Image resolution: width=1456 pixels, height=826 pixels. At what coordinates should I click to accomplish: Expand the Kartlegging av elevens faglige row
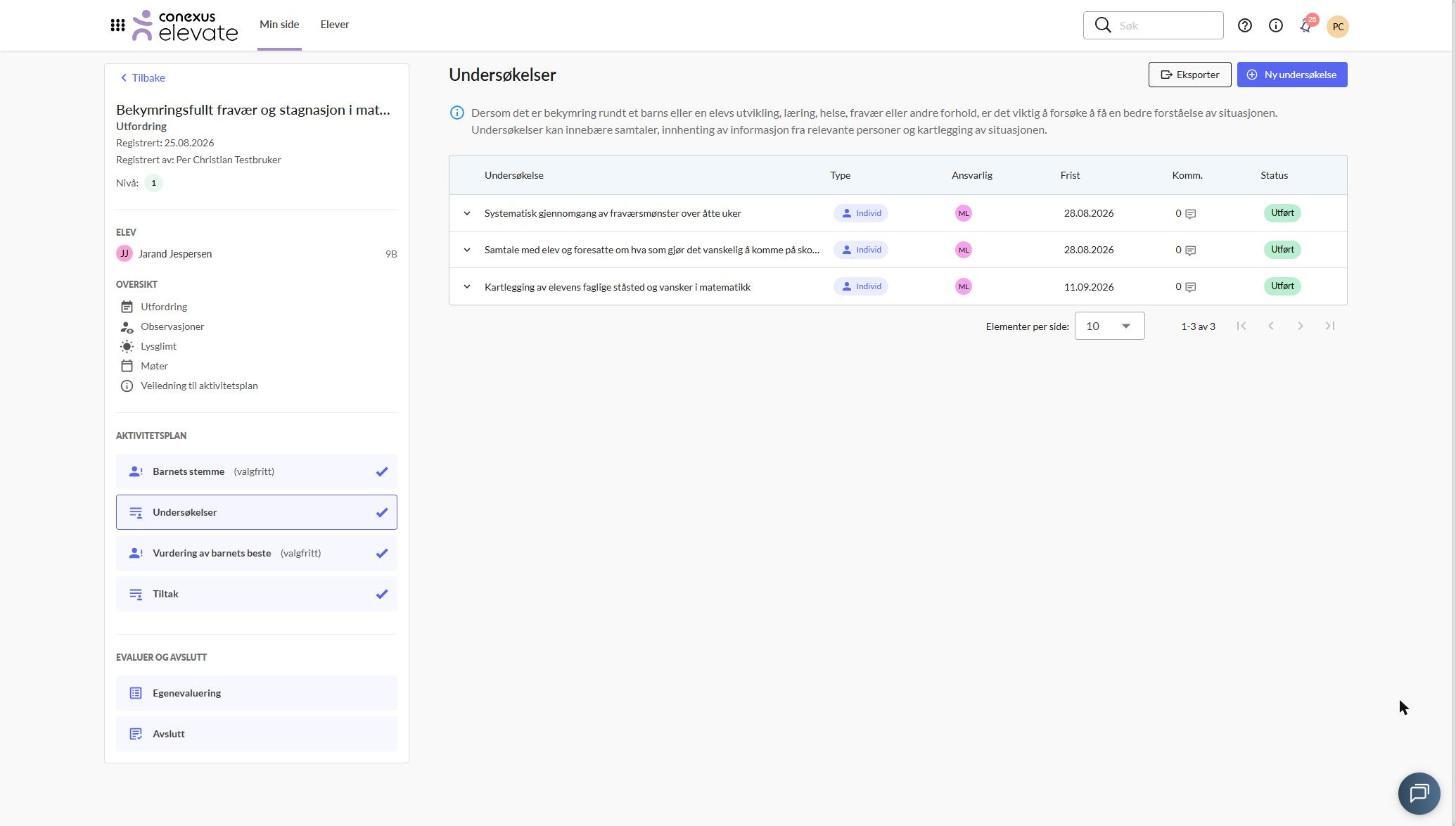pyautogui.click(x=467, y=287)
